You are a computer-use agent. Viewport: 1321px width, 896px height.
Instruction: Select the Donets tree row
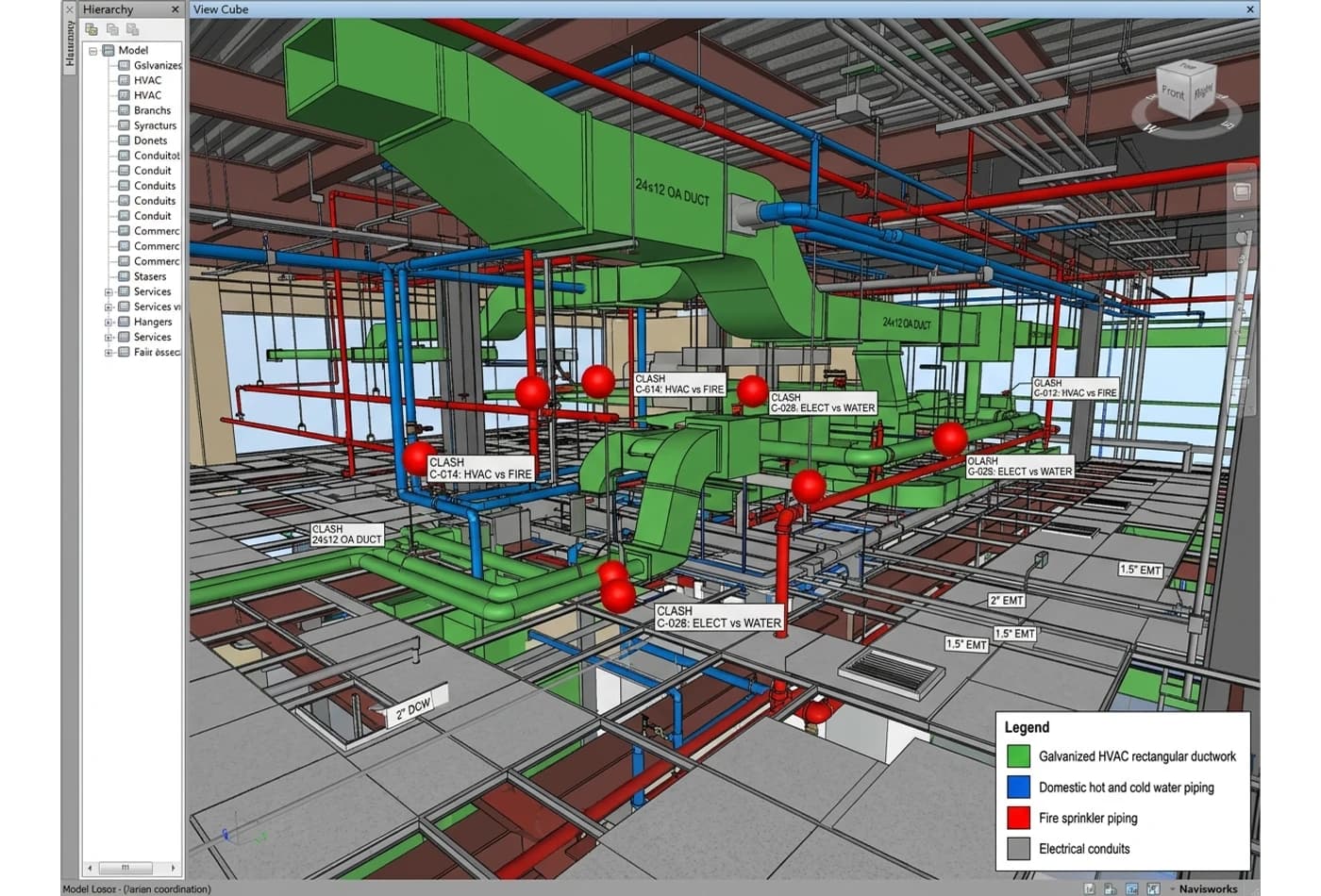point(142,141)
